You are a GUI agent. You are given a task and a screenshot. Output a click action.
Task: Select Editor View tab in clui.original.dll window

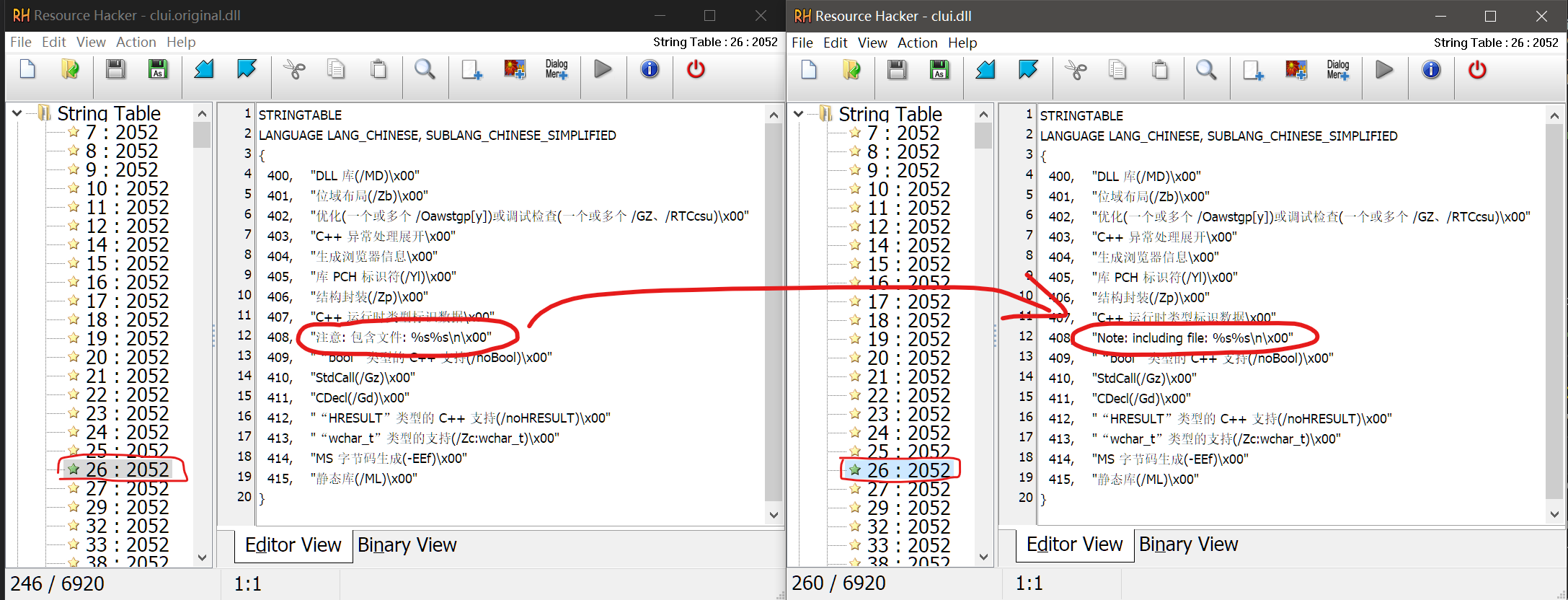293,545
